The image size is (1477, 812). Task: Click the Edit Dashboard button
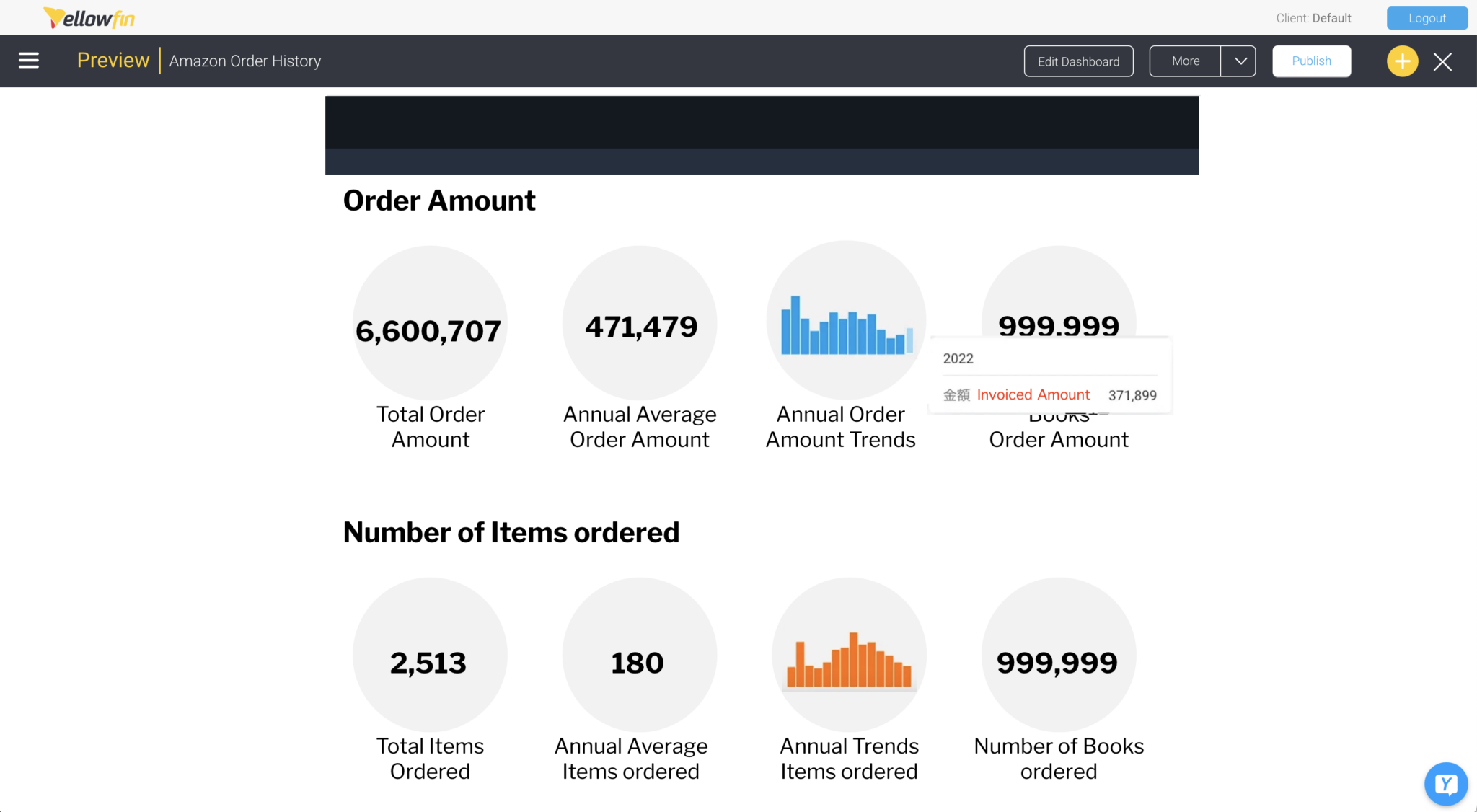click(1078, 61)
